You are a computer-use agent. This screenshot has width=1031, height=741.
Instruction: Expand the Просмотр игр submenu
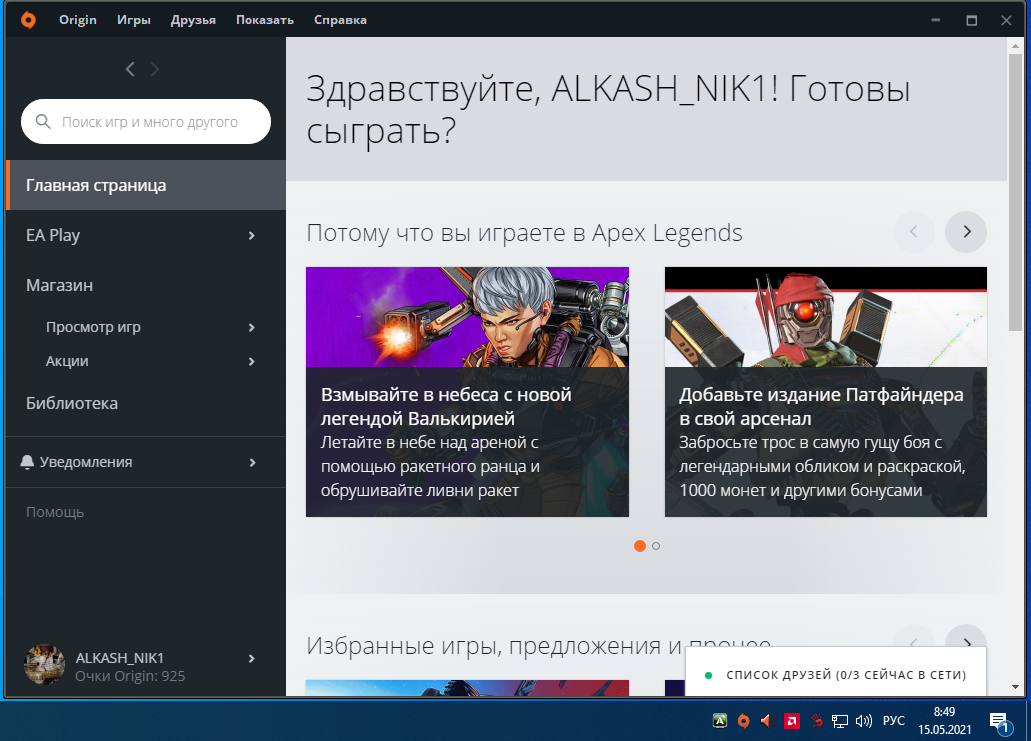click(251, 327)
